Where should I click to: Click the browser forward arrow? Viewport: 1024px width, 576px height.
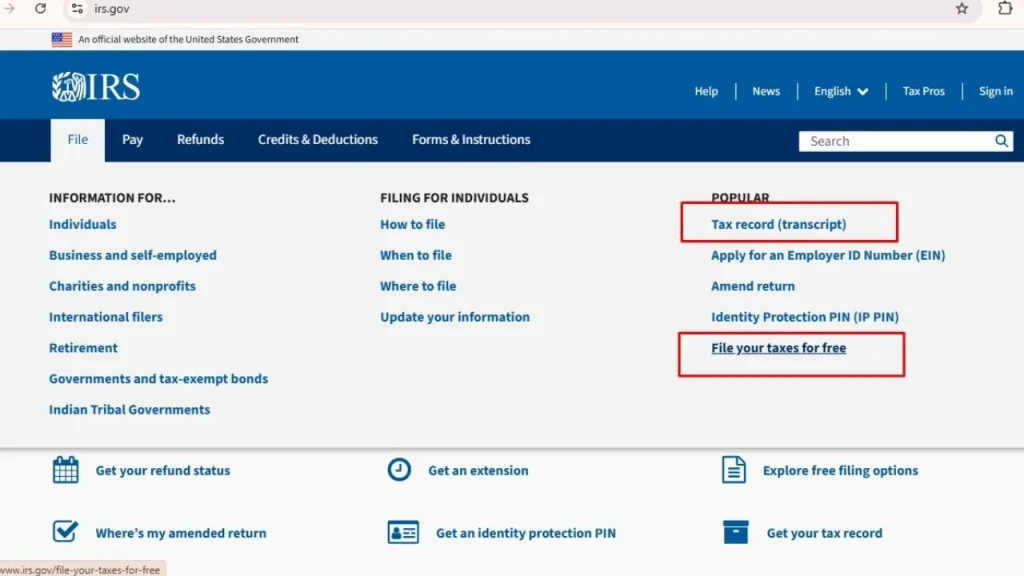tap(10, 8)
